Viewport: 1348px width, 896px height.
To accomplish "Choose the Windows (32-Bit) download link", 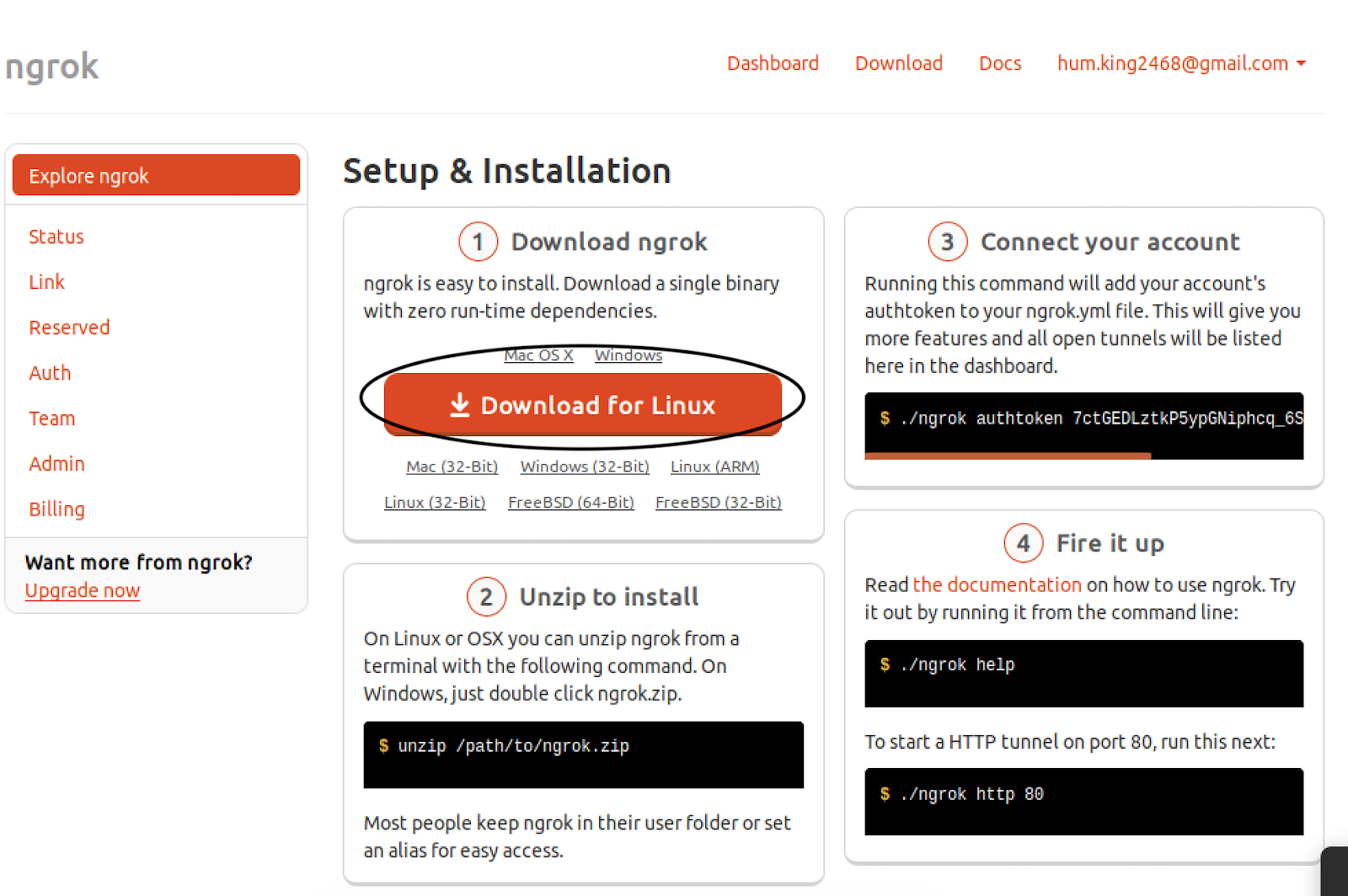I will [585, 467].
